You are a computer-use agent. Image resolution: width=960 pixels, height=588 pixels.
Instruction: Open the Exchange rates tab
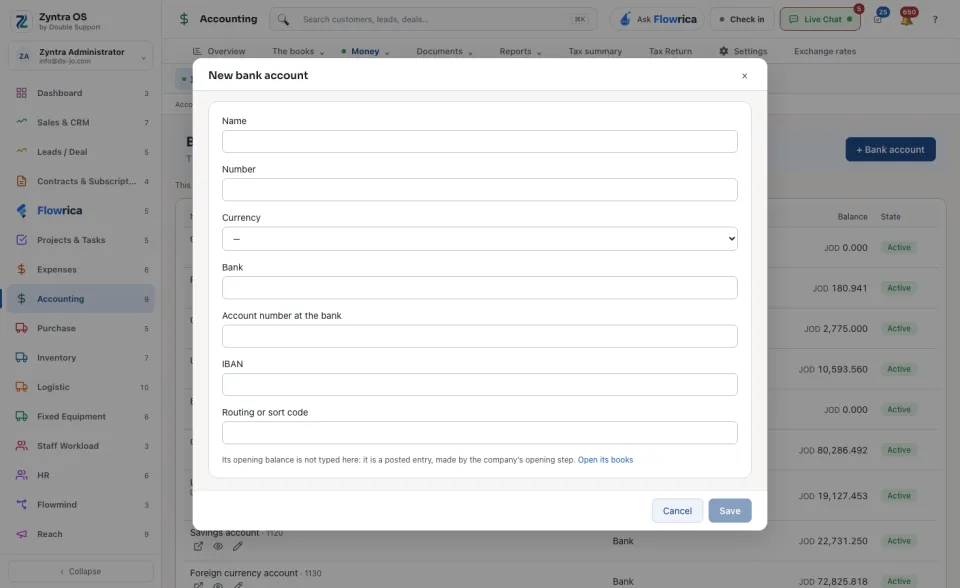pyautogui.click(x=825, y=51)
